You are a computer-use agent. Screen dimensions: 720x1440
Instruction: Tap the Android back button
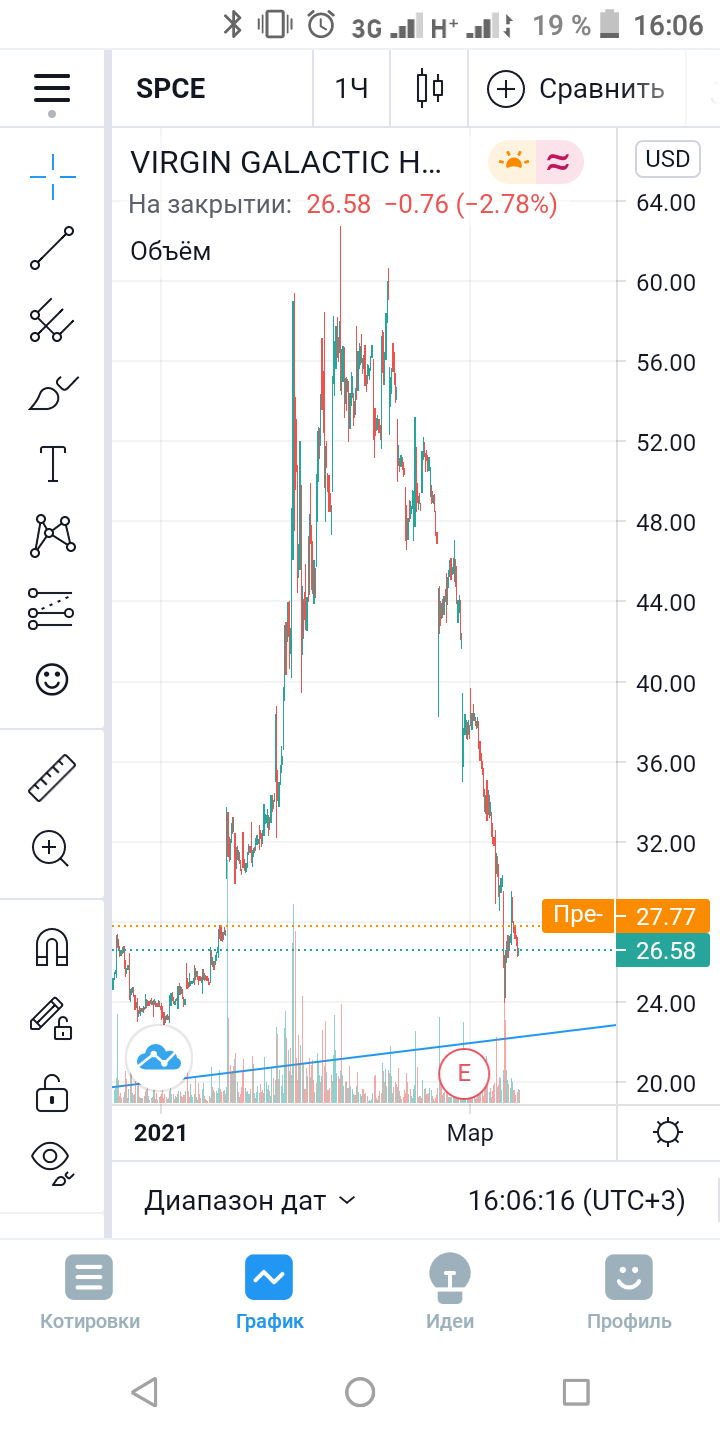point(144,1391)
